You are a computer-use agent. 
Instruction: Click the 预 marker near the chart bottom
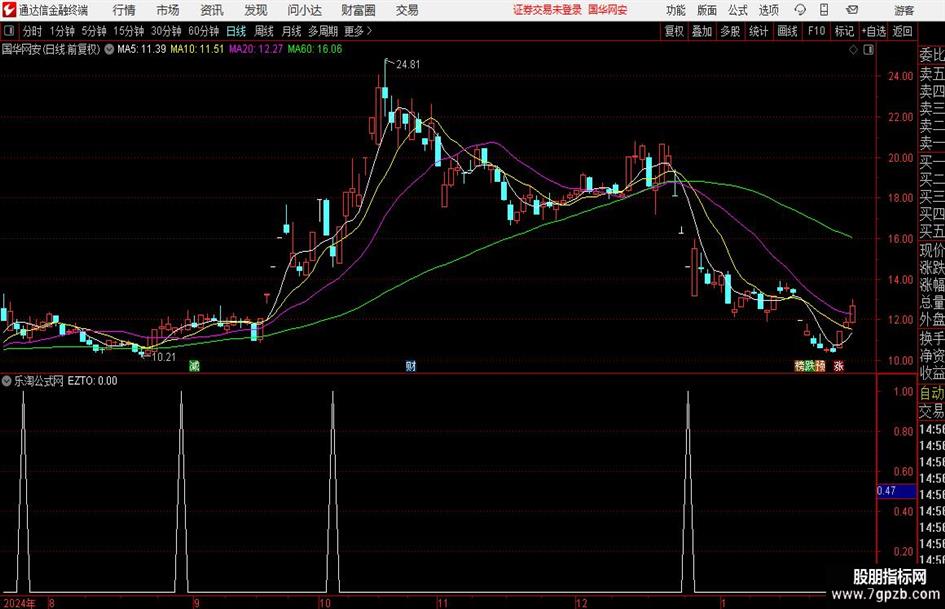(x=820, y=365)
